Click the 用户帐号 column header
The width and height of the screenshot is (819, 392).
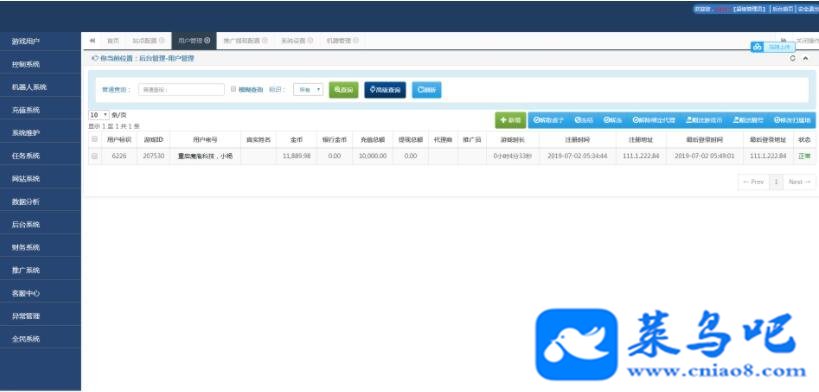point(205,140)
